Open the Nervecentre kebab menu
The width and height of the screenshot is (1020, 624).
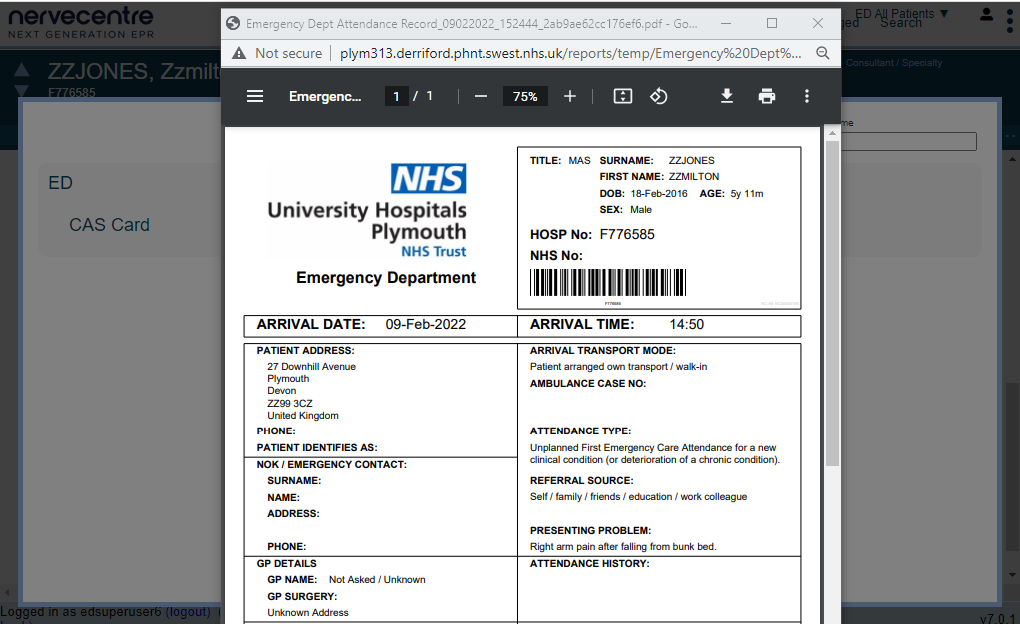1010,21
